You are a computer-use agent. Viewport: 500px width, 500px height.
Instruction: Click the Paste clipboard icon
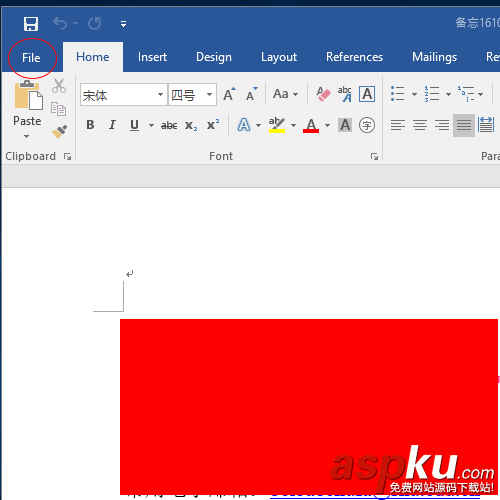[x=28, y=96]
